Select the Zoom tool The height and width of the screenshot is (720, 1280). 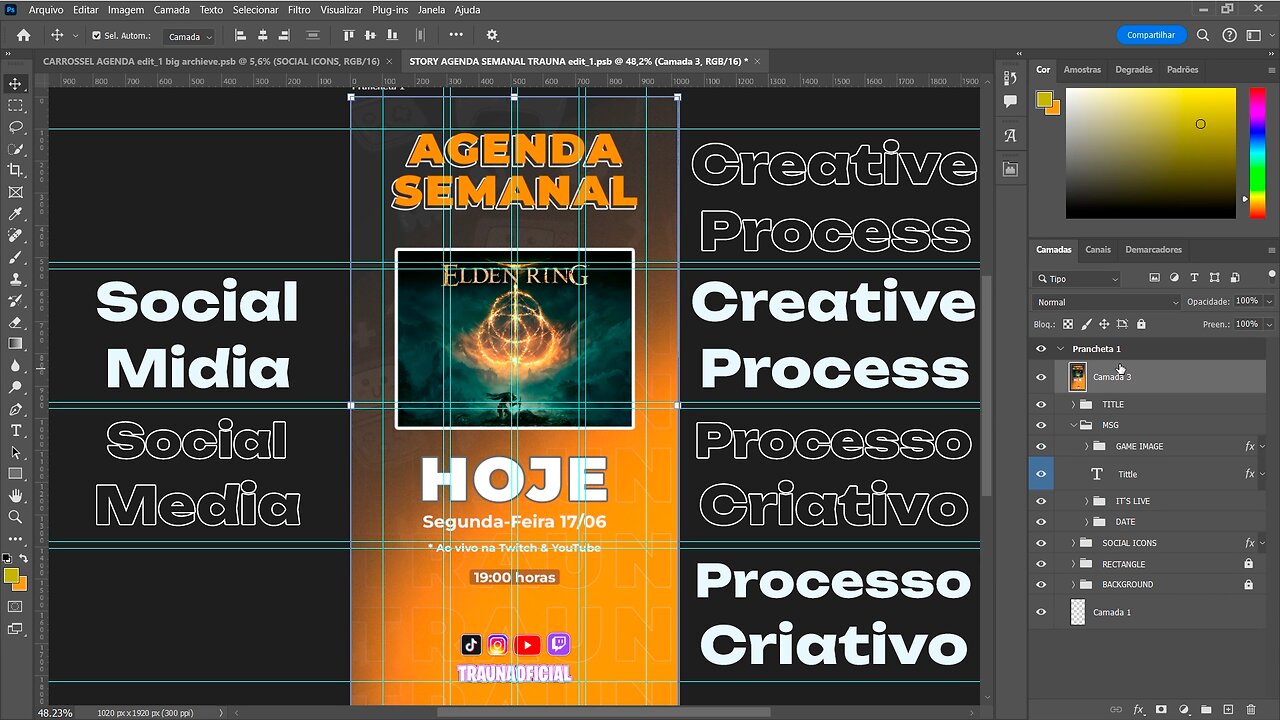pyautogui.click(x=15, y=517)
